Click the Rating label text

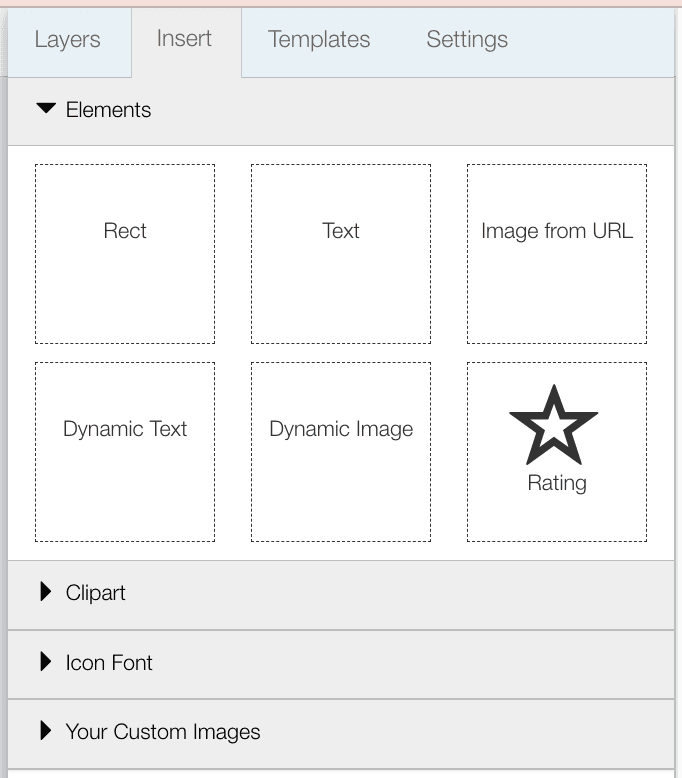point(557,483)
